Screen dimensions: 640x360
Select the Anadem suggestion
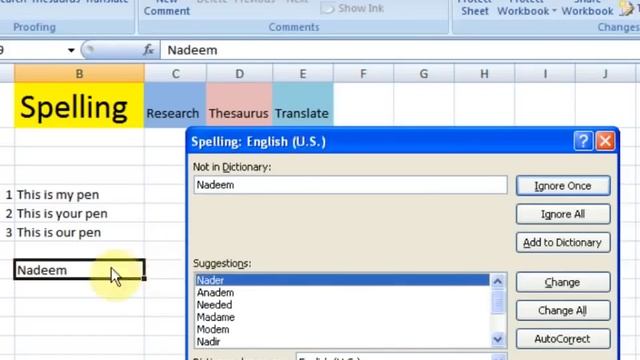tap(342, 293)
